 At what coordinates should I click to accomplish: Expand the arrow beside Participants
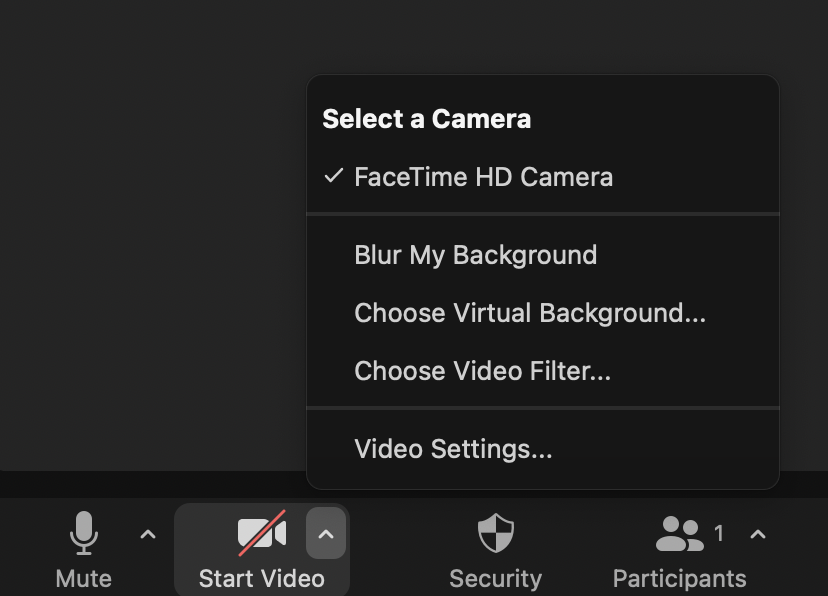coord(757,534)
